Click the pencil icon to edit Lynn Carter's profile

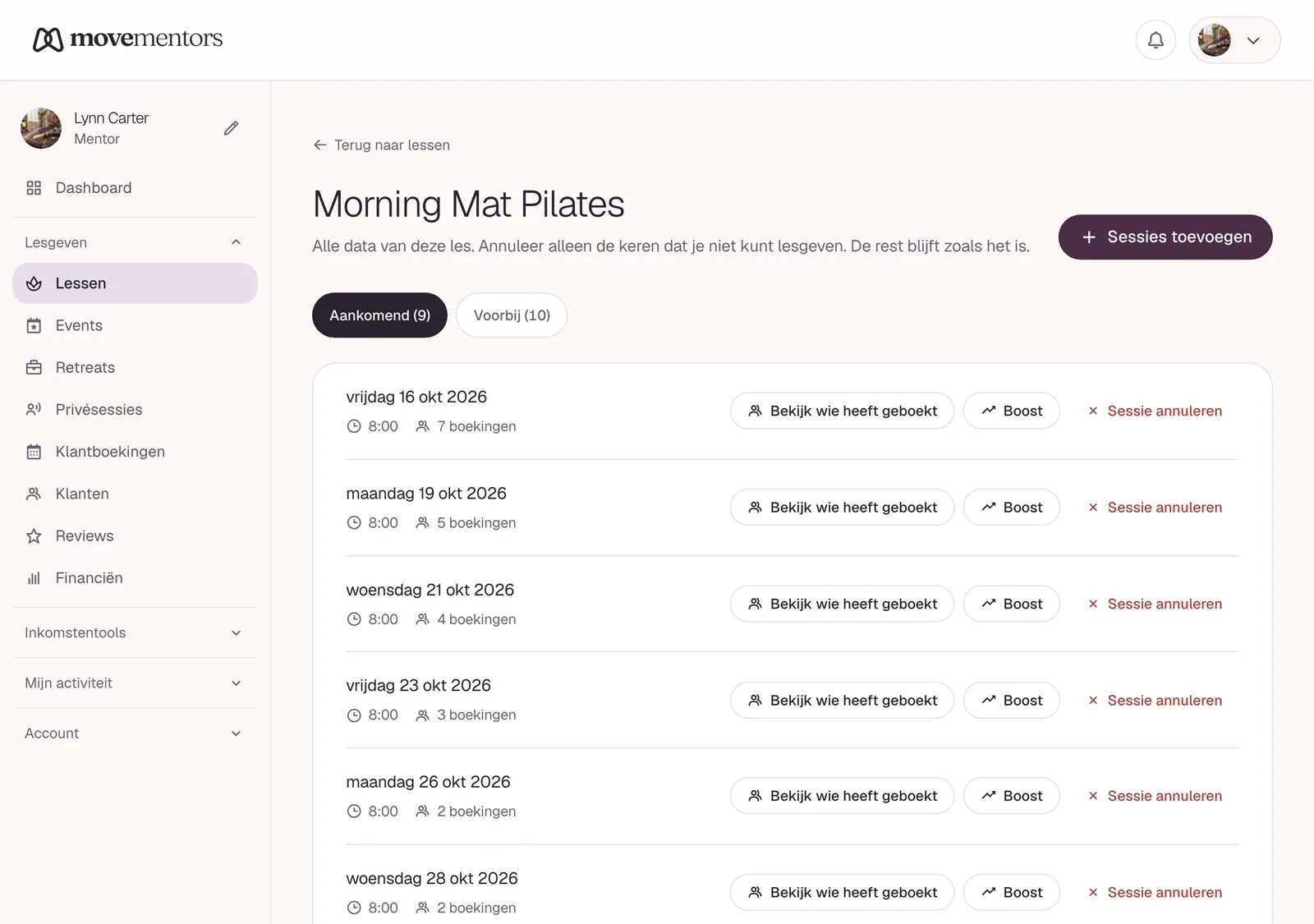(232, 128)
